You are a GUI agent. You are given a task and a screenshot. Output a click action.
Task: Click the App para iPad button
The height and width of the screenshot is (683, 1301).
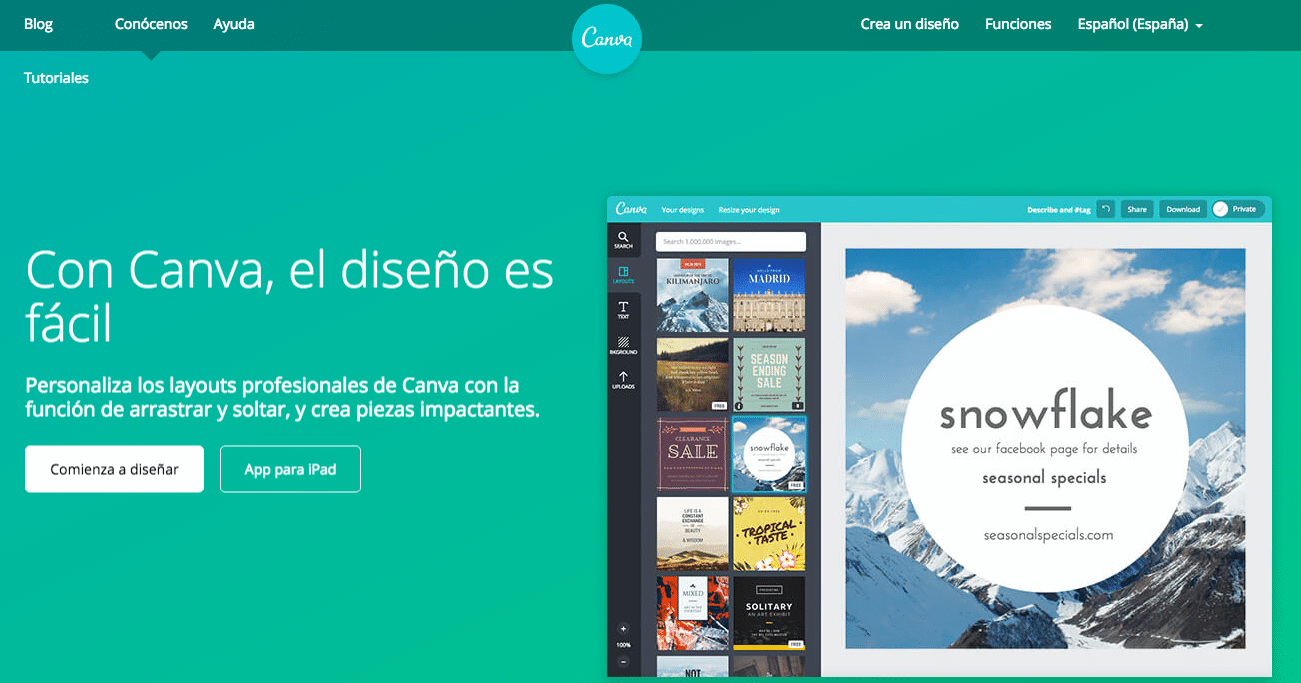290,469
